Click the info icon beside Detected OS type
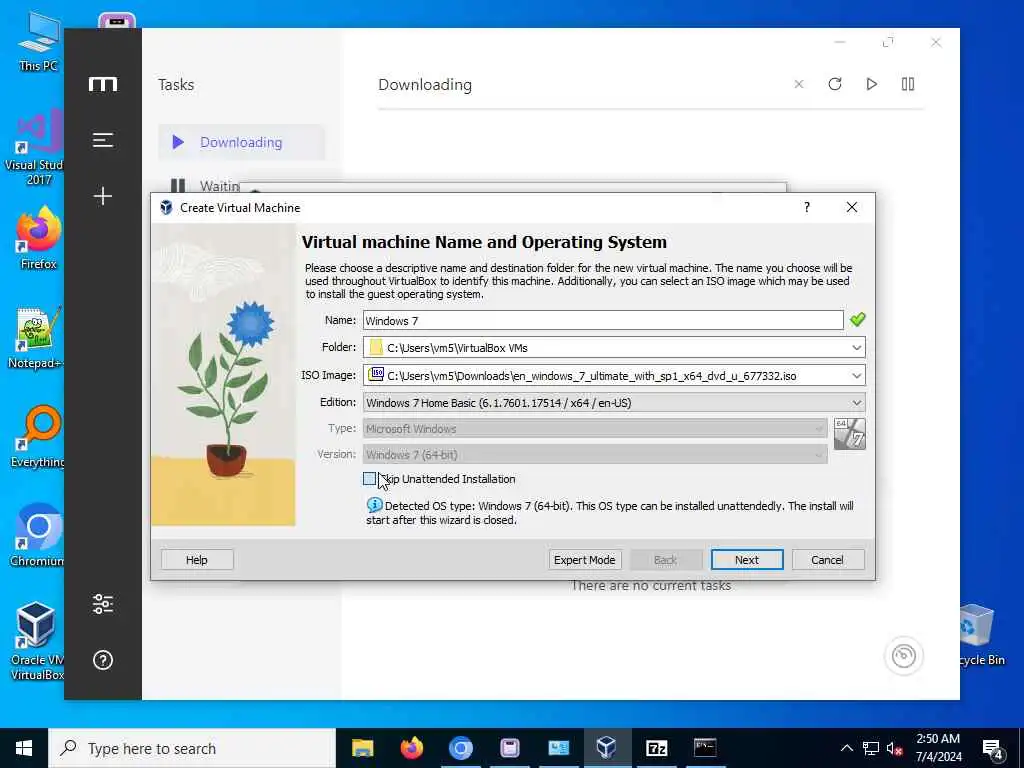 click(374, 505)
